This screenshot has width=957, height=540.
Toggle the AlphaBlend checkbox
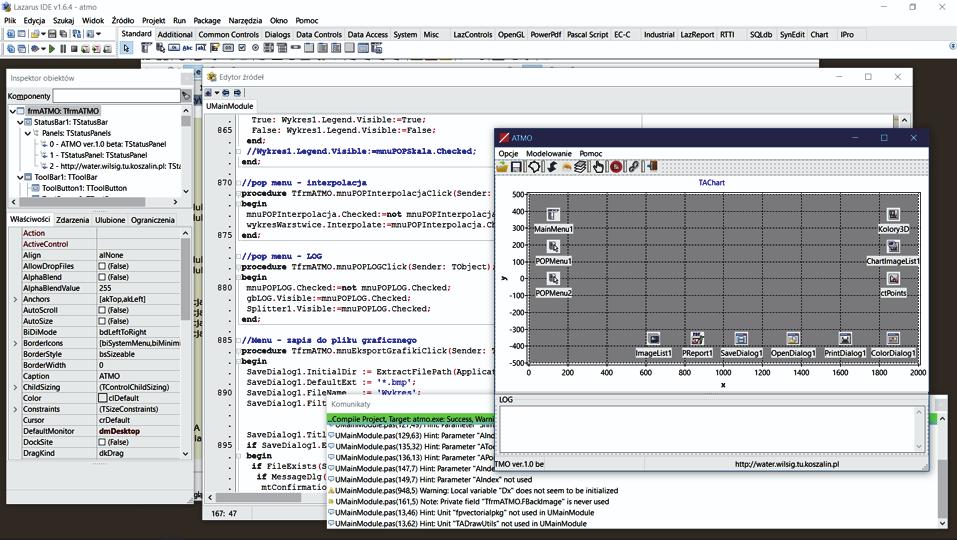(x=103, y=277)
